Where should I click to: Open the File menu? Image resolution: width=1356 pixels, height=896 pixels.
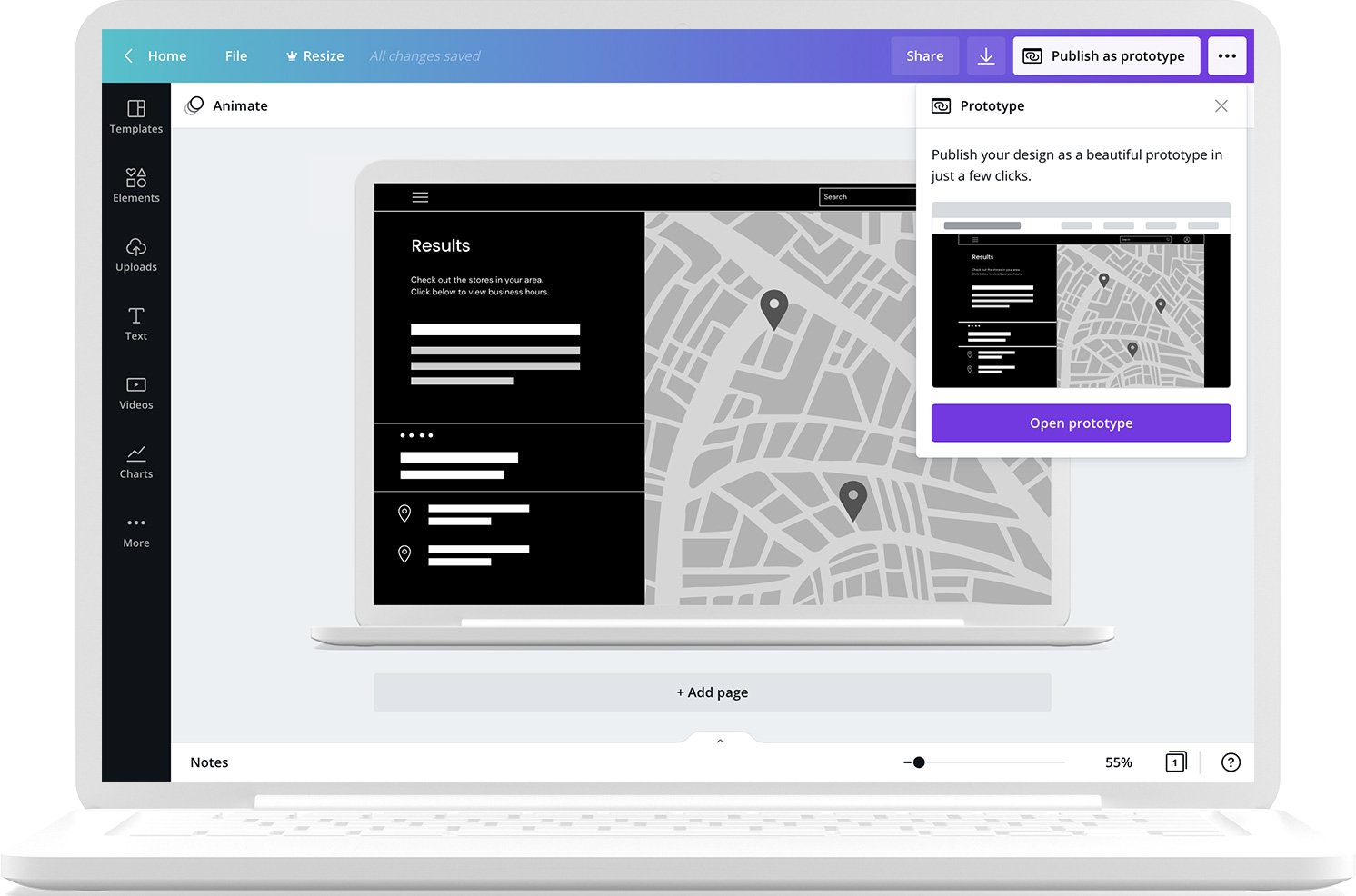click(236, 56)
